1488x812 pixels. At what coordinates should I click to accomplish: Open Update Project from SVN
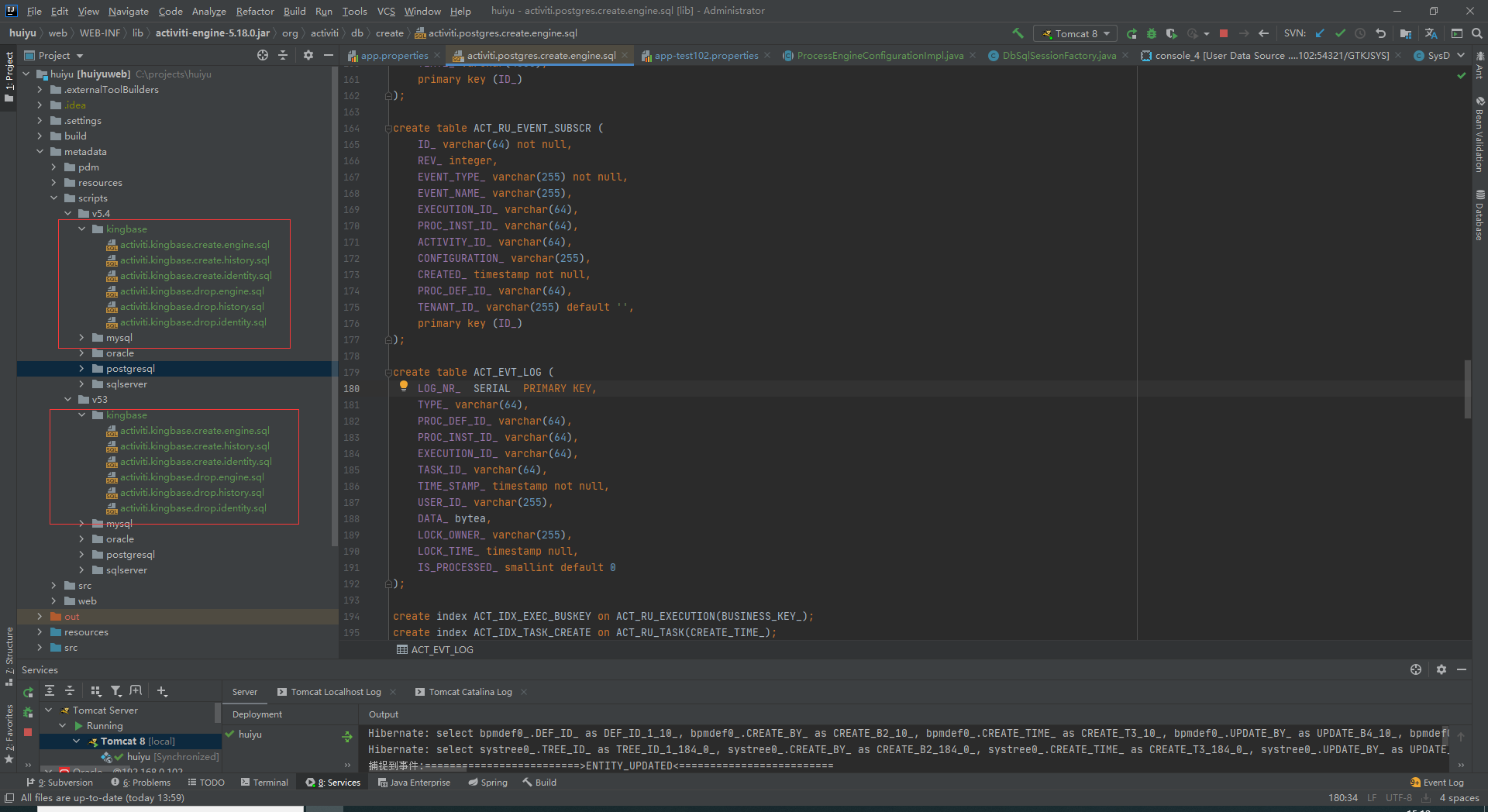coord(1319,33)
